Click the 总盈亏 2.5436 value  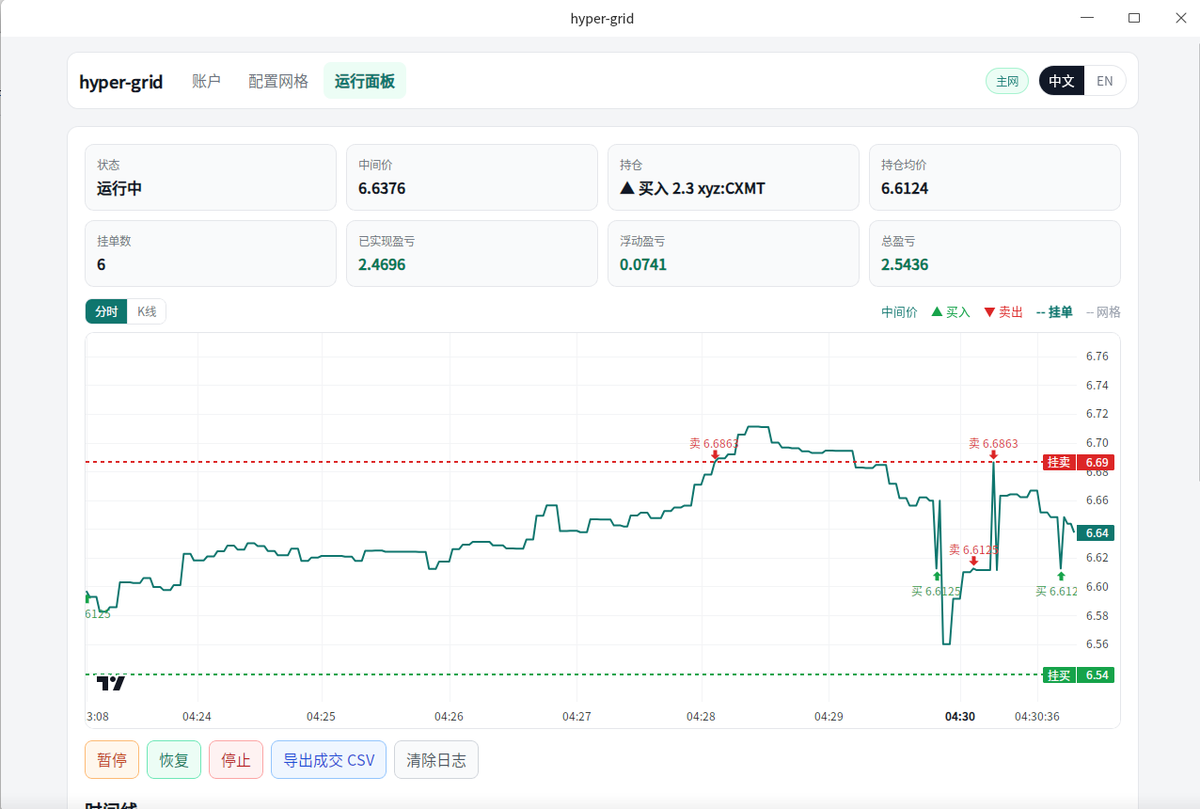pos(905,265)
